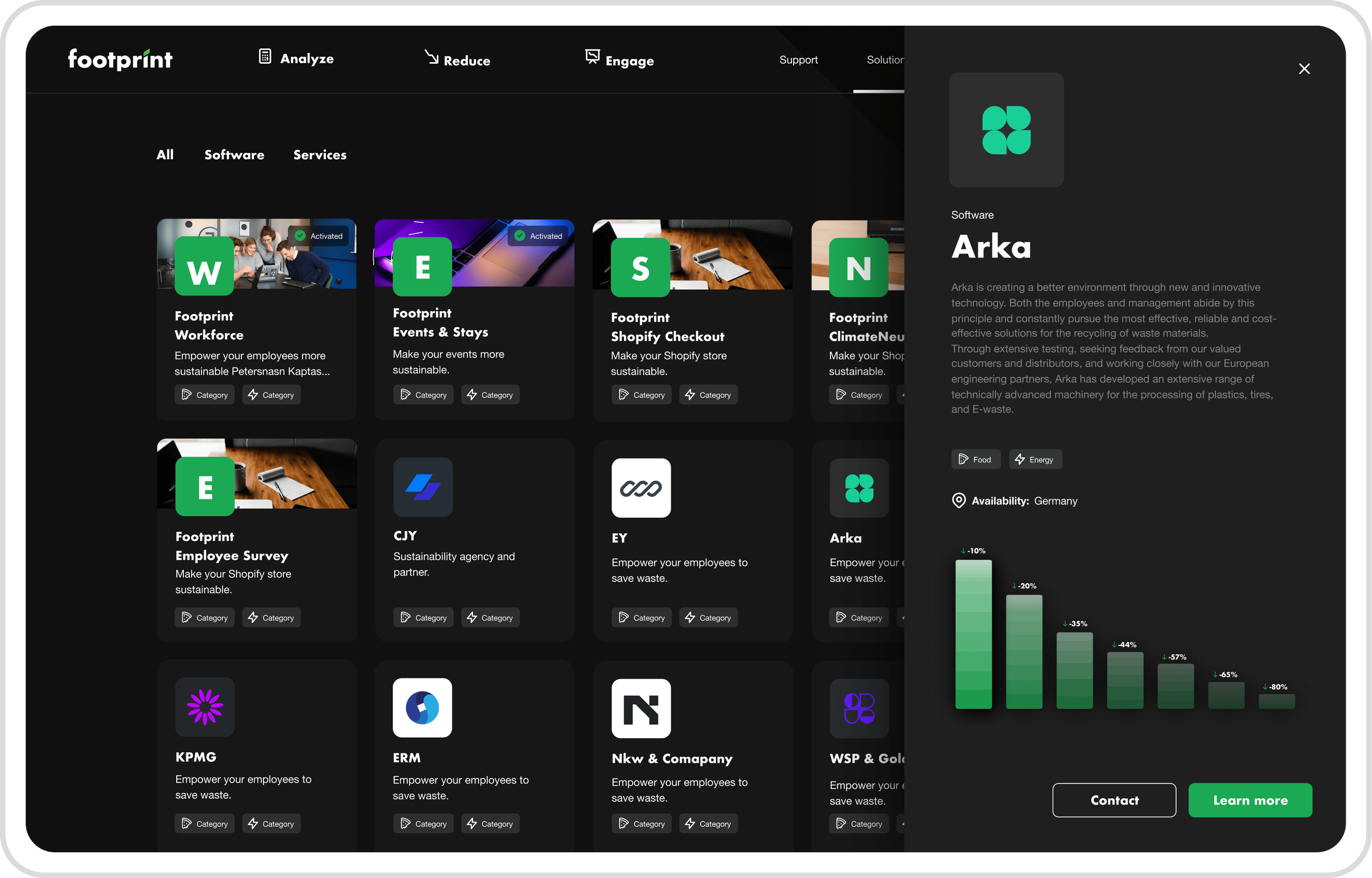Click the -44% chart bar
This screenshot has width=1372, height=878.
click(1125, 680)
